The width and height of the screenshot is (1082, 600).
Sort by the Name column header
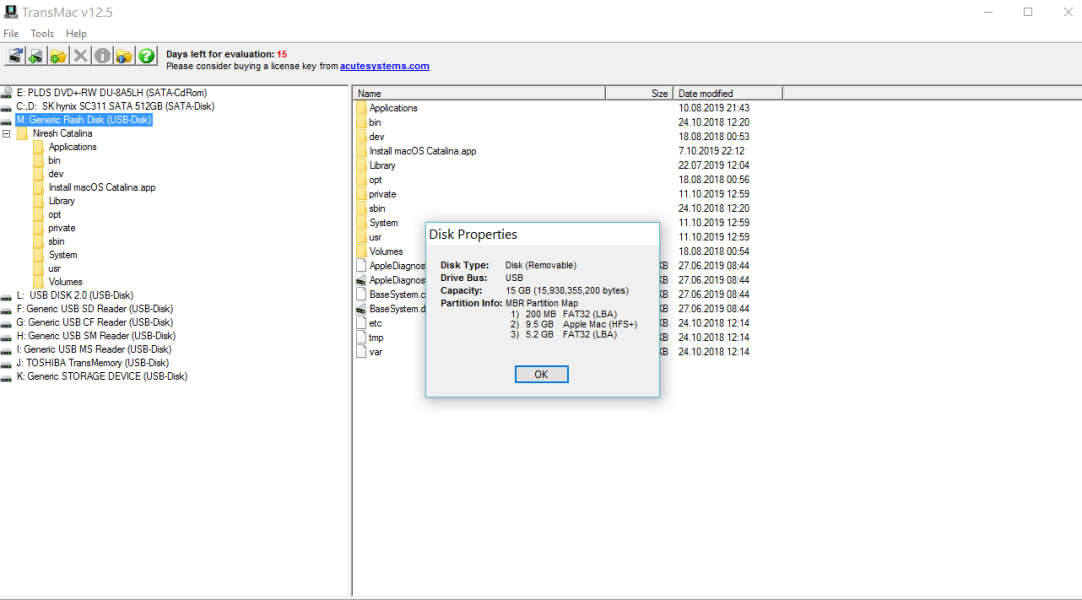point(480,93)
